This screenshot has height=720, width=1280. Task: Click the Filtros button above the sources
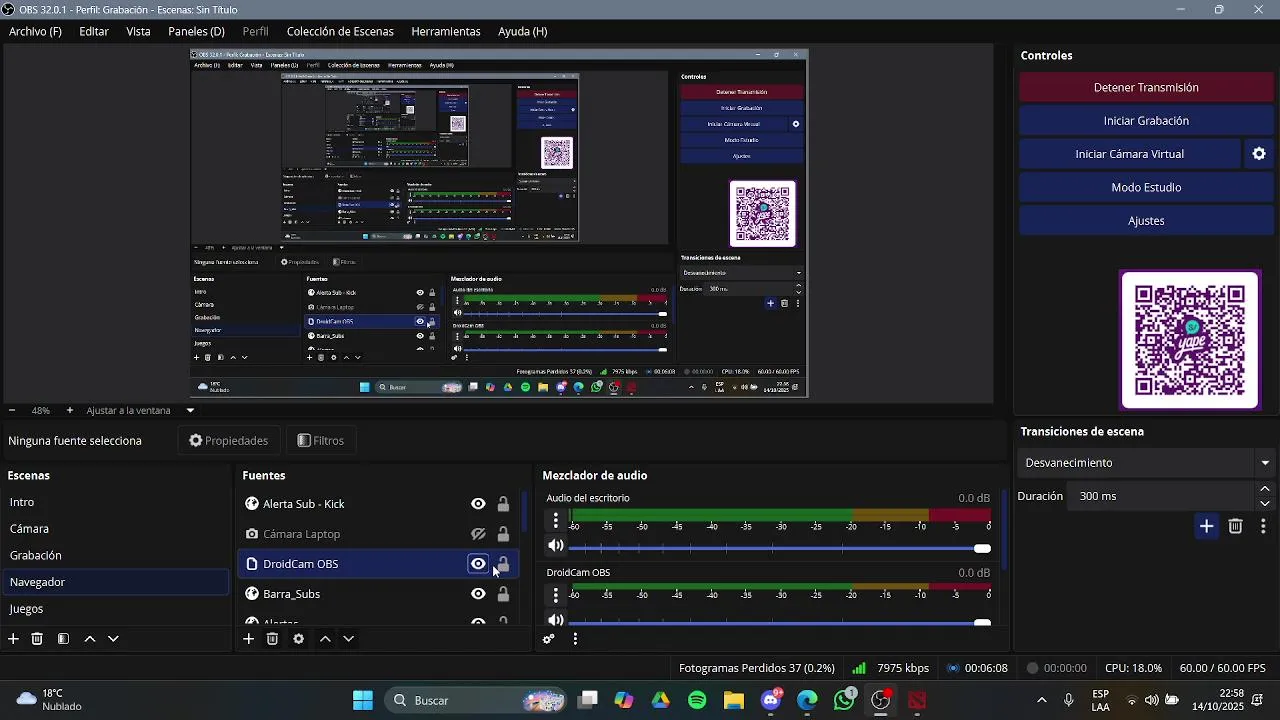tap(321, 440)
